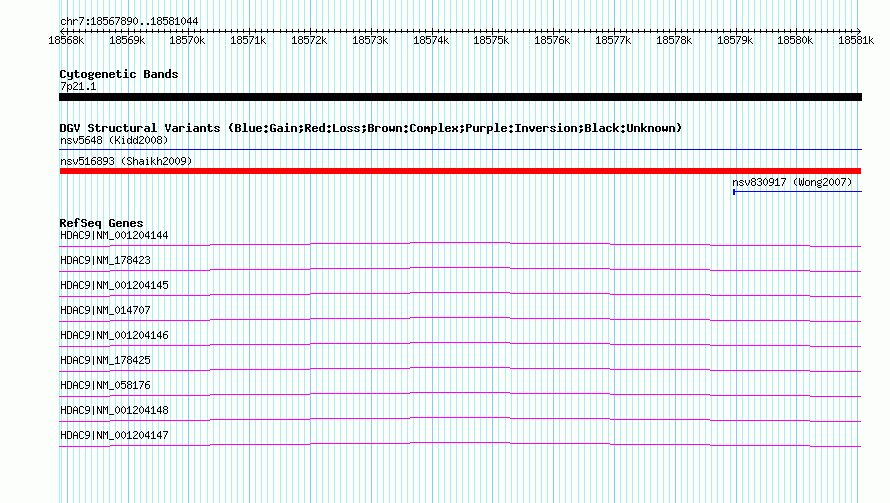Select the blue nsv830917 gain variant line
Viewport: 890px width, 503px height.
(x=797, y=192)
